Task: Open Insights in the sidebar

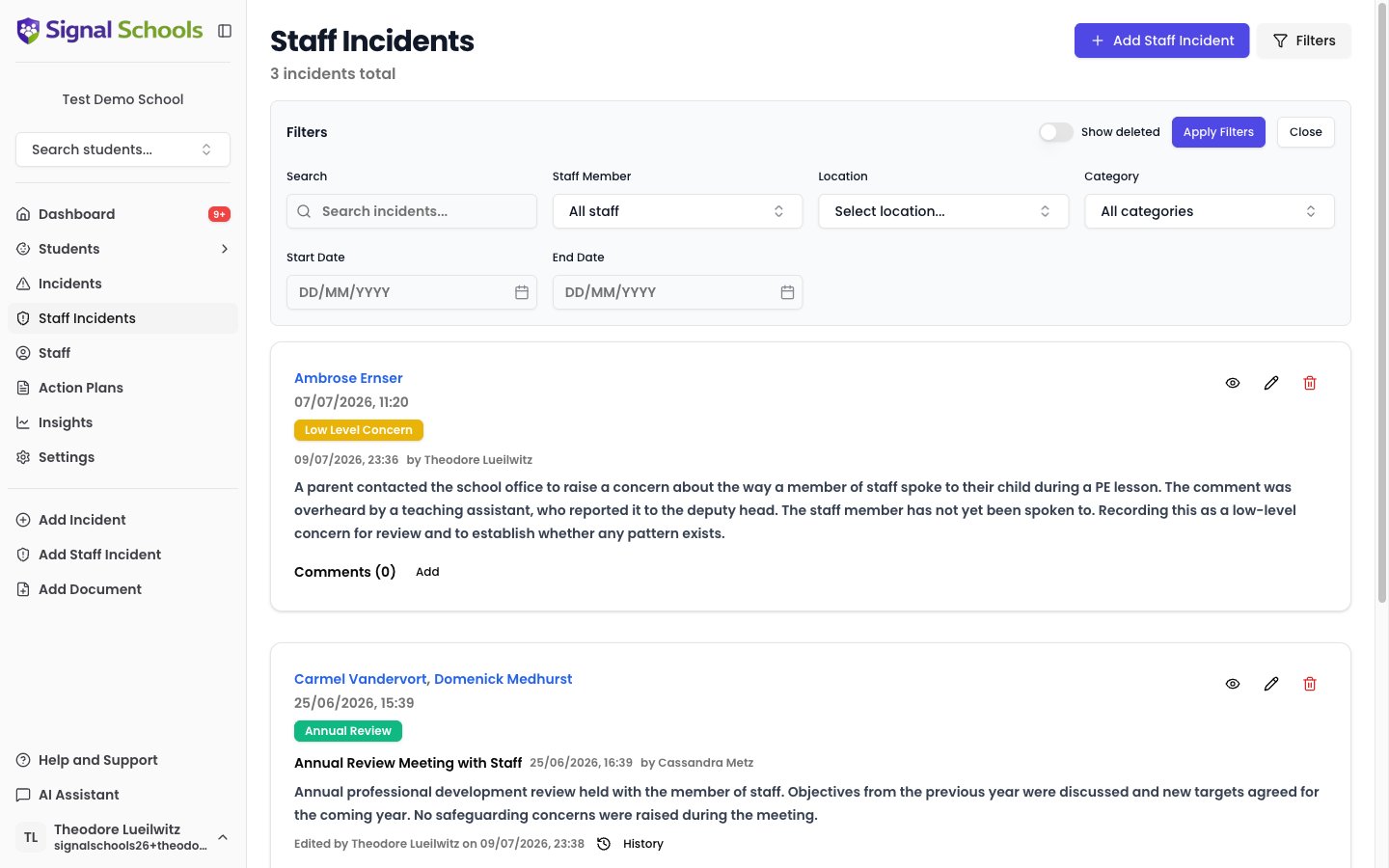Action: point(123,422)
